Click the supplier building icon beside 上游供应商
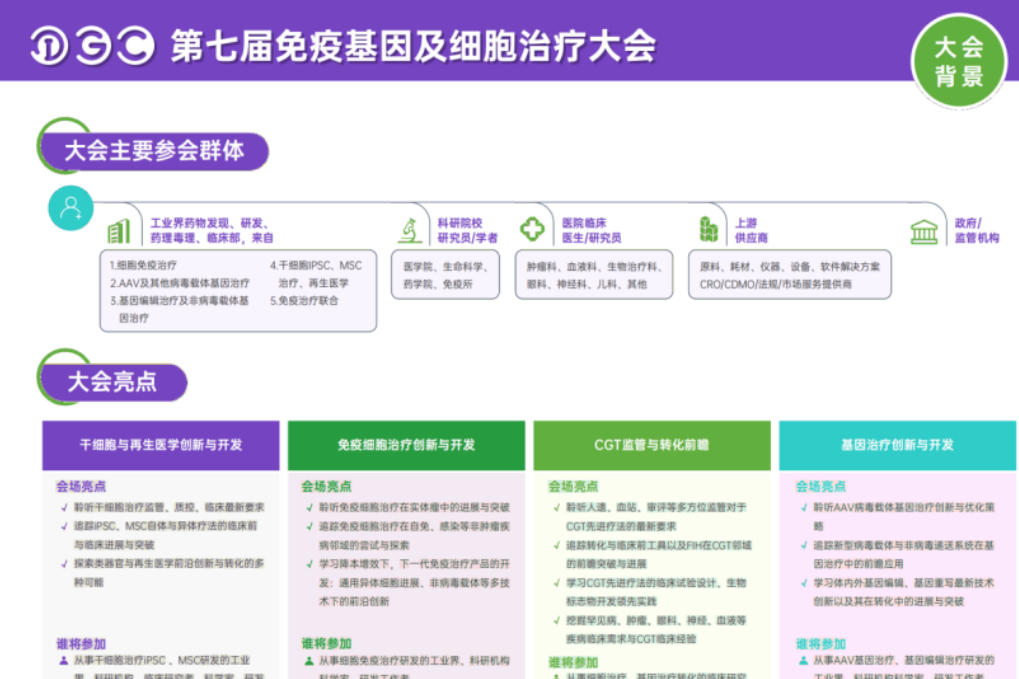Image resolution: width=1019 pixels, height=679 pixels. (x=710, y=228)
